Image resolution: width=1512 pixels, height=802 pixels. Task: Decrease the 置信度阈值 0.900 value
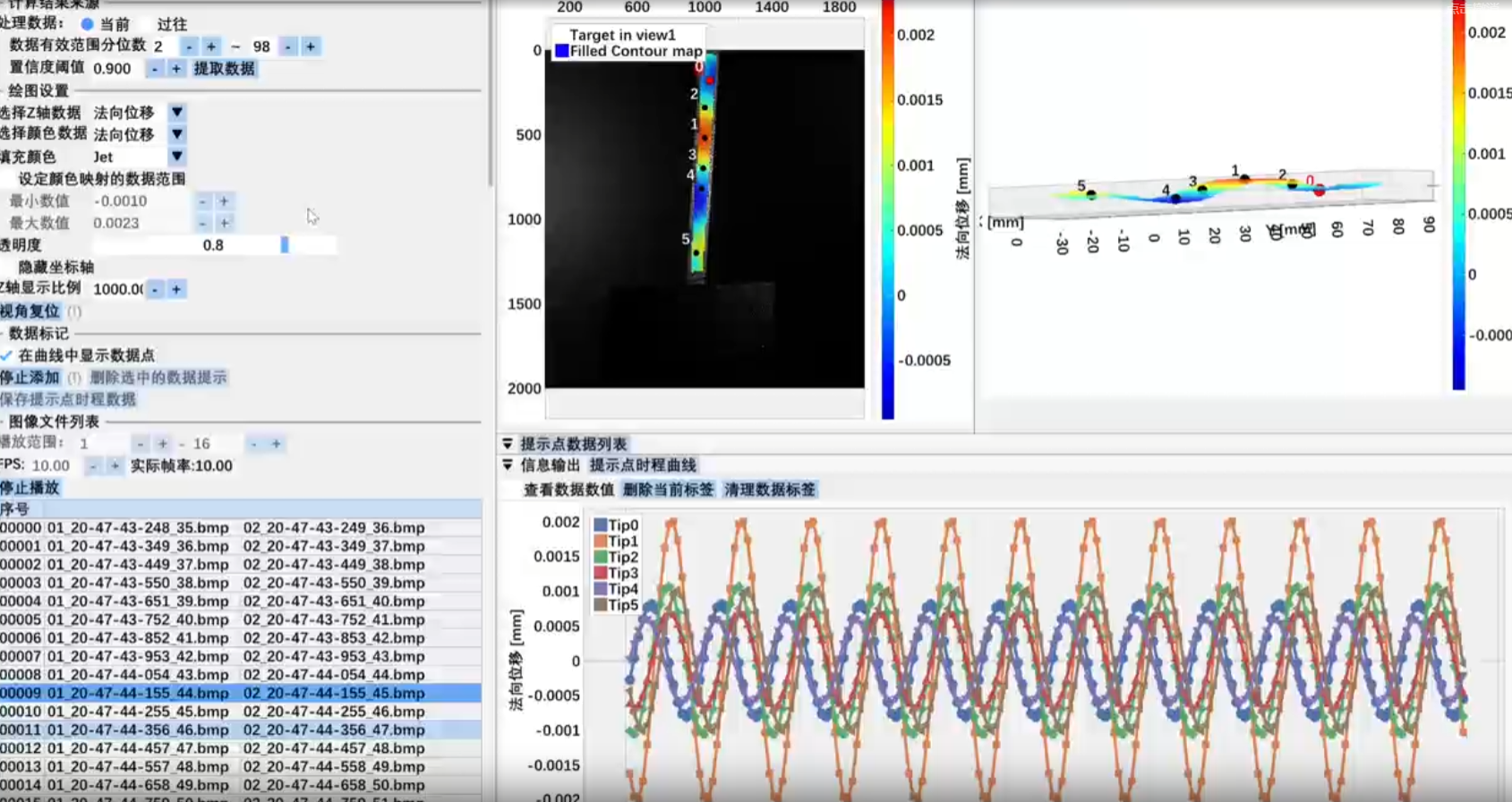[x=155, y=69]
